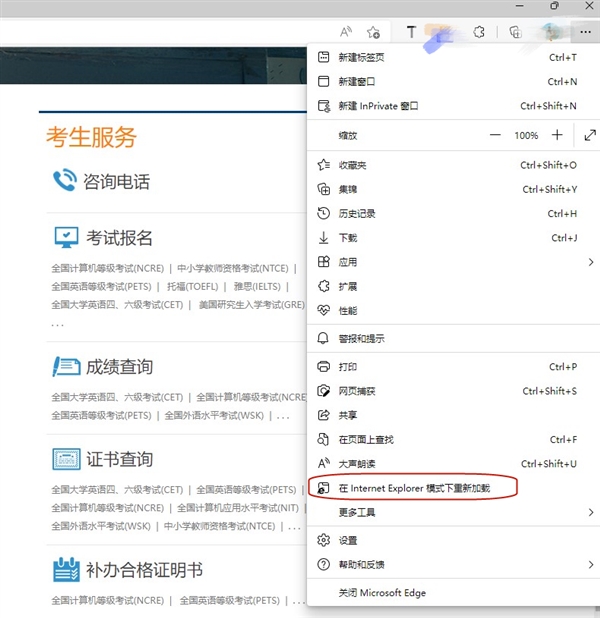Screen dimensions: 600x618
Task: Open 托福(TOEFL) registration link
Action: pyautogui.click(x=192, y=287)
